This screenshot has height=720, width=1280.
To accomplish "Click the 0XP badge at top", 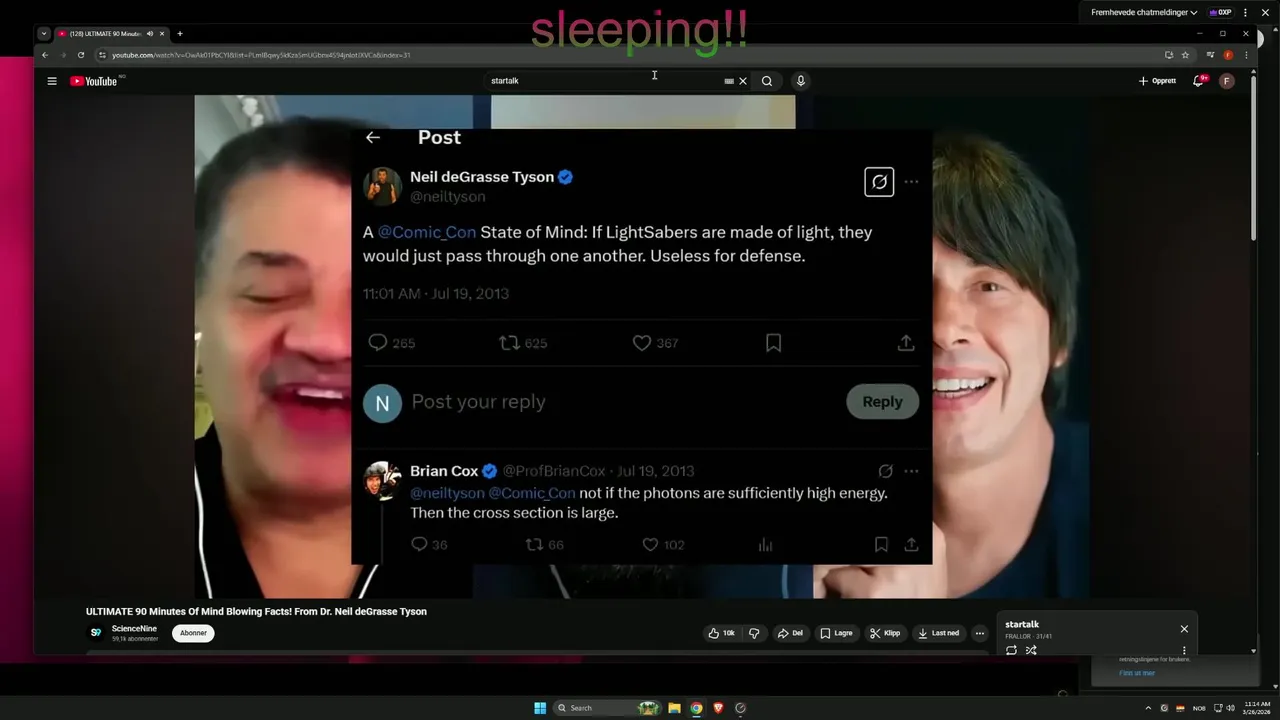I will (x=1220, y=12).
